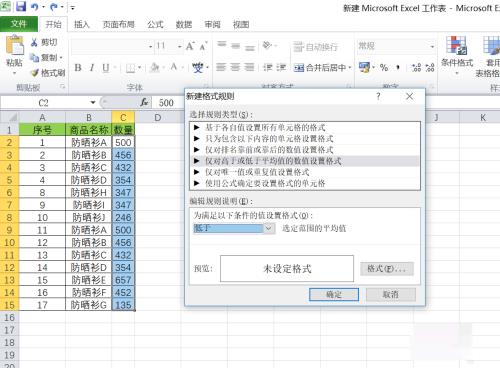This screenshot has height=368, width=500.
Task: Click the middle align icon
Action: click(236, 46)
